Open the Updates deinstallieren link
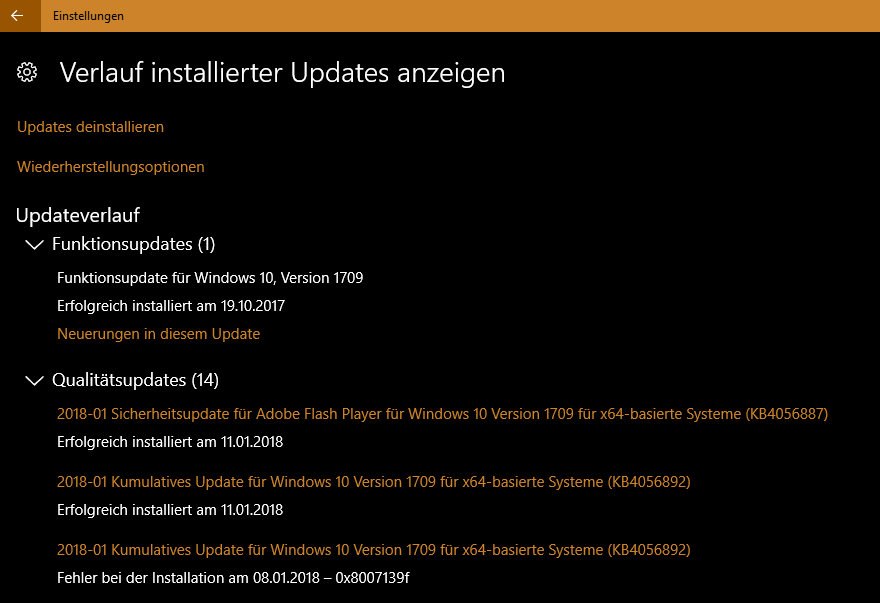 [90, 127]
